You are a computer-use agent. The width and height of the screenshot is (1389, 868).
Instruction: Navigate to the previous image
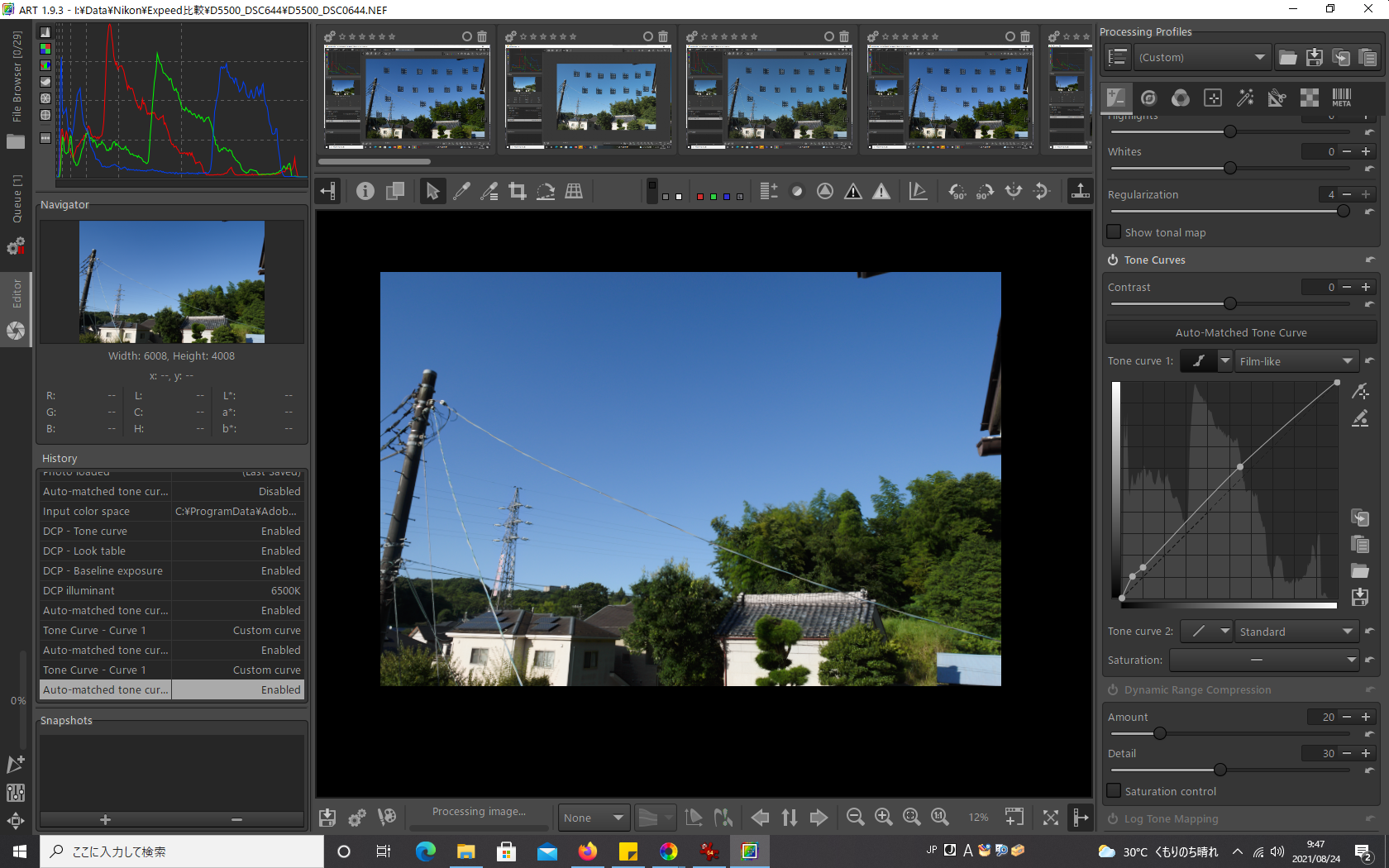(x=761, y=818)
